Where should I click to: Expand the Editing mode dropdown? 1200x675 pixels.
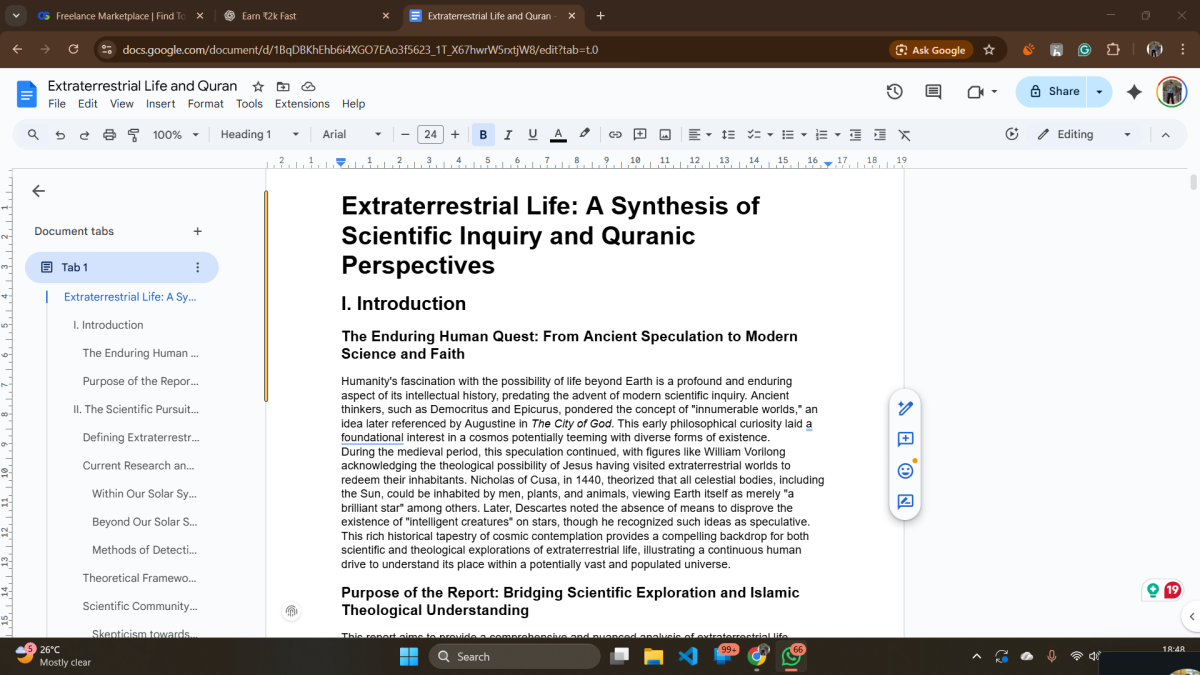[x=1084, y=135]
